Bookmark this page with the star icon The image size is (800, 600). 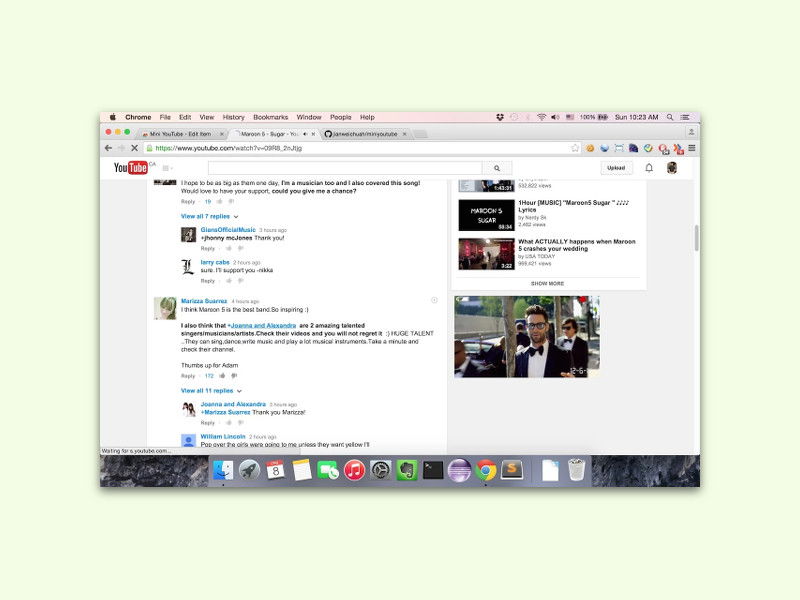(575, 148)
